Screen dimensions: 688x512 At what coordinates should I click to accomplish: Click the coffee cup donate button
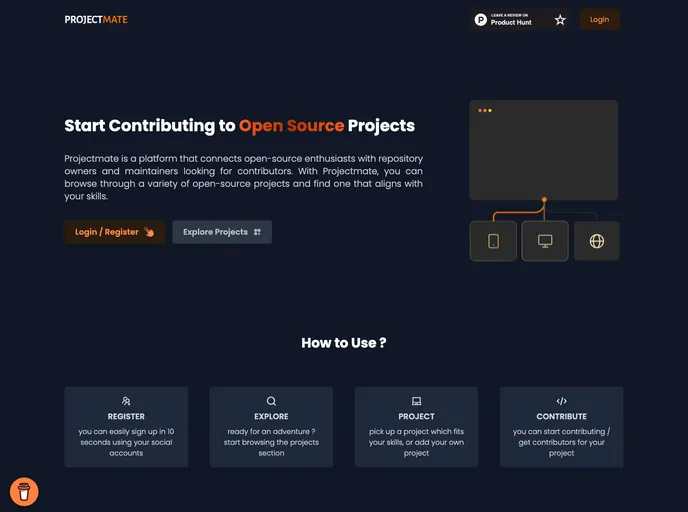[x=24, y=492]
